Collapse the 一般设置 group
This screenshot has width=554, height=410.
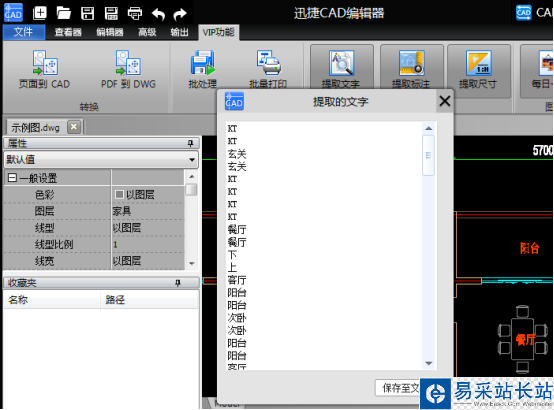(x=12, y=177)
